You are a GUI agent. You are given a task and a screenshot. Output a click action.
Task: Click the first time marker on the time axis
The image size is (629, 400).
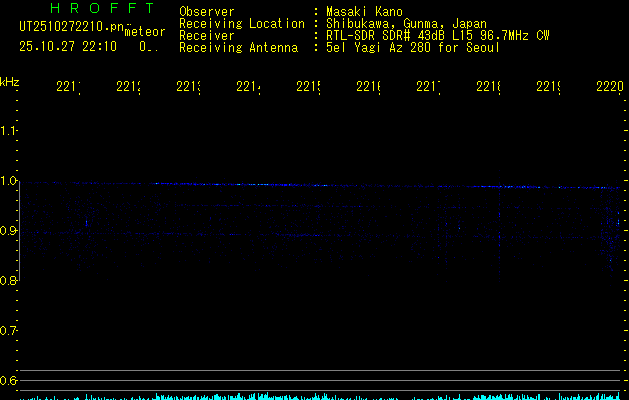point(69,88)
